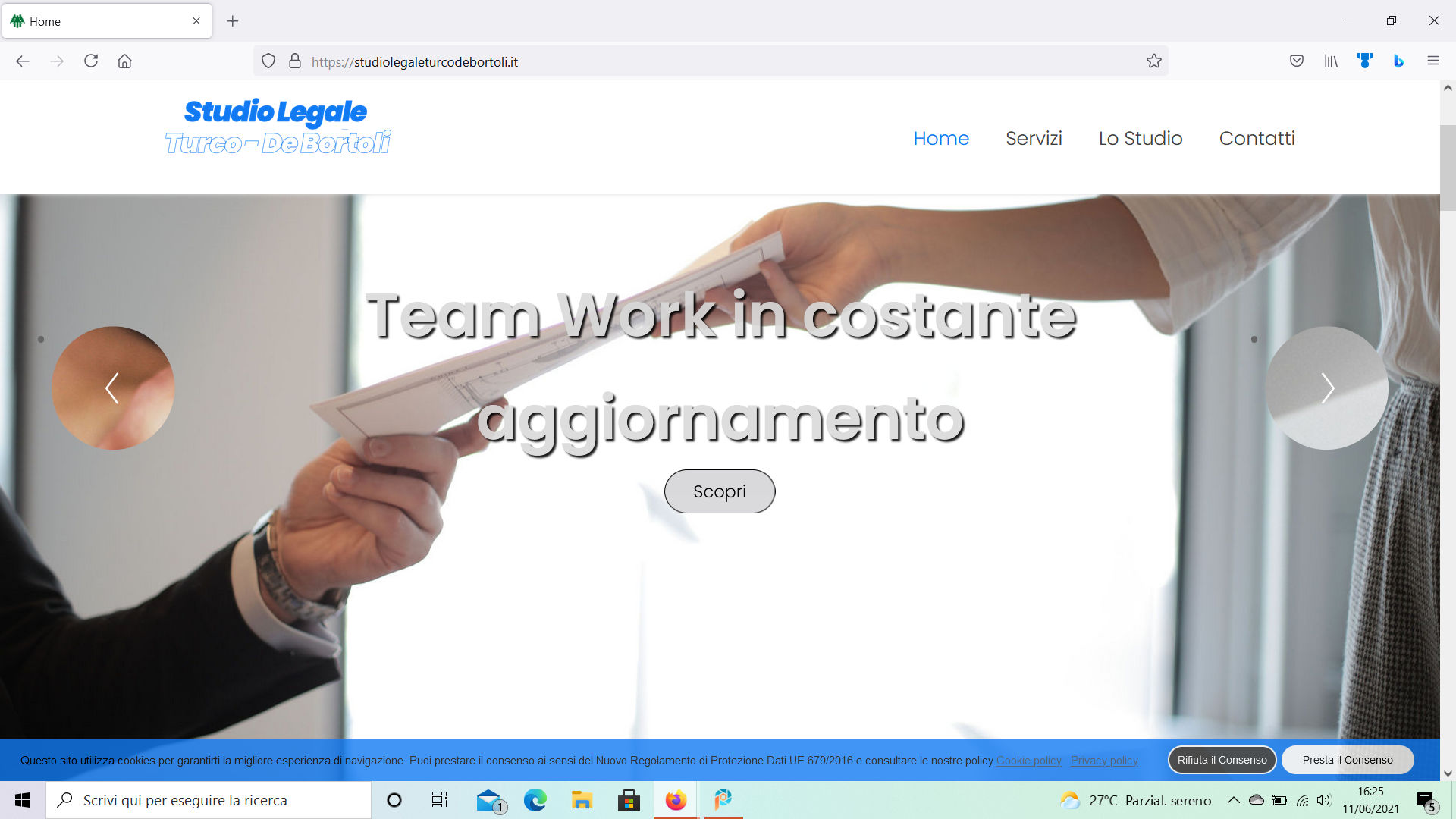Launch Microsoft Edge from the taskbar

[x=535, y=800]
